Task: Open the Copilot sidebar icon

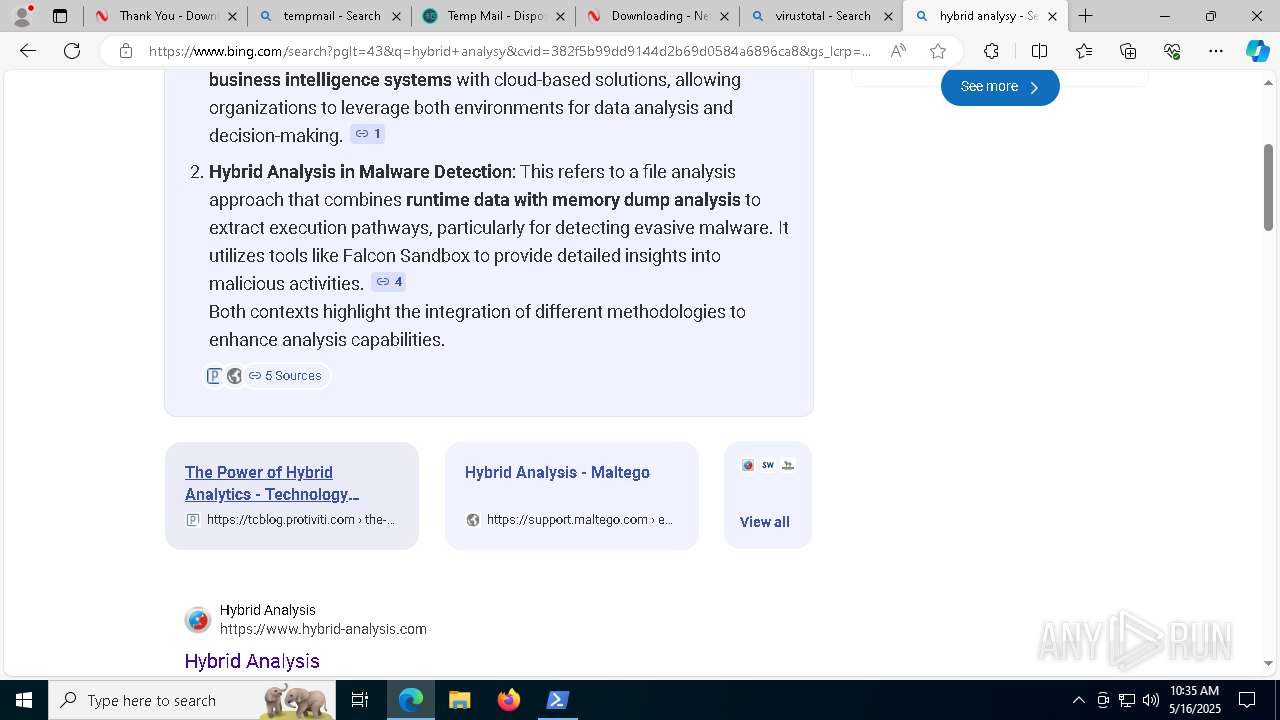Action: pyautogui.click(x=1257, y=51)
